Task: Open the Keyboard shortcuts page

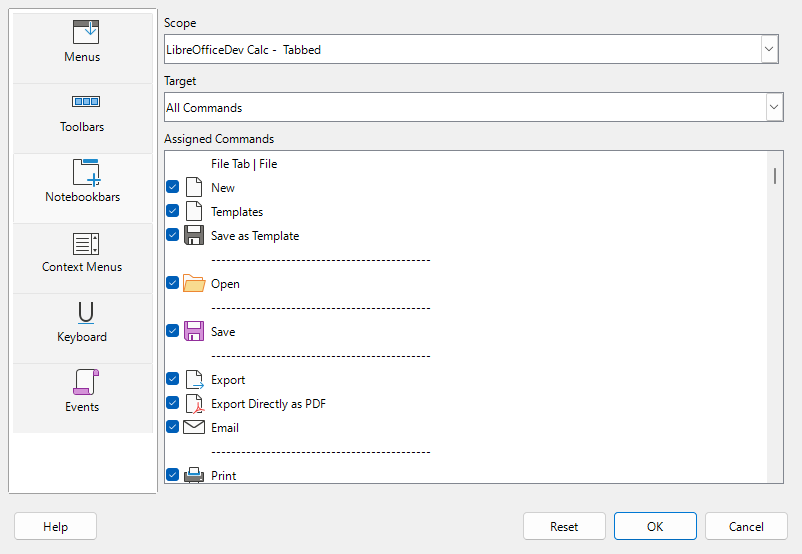Action: click(x=82, y=328)
